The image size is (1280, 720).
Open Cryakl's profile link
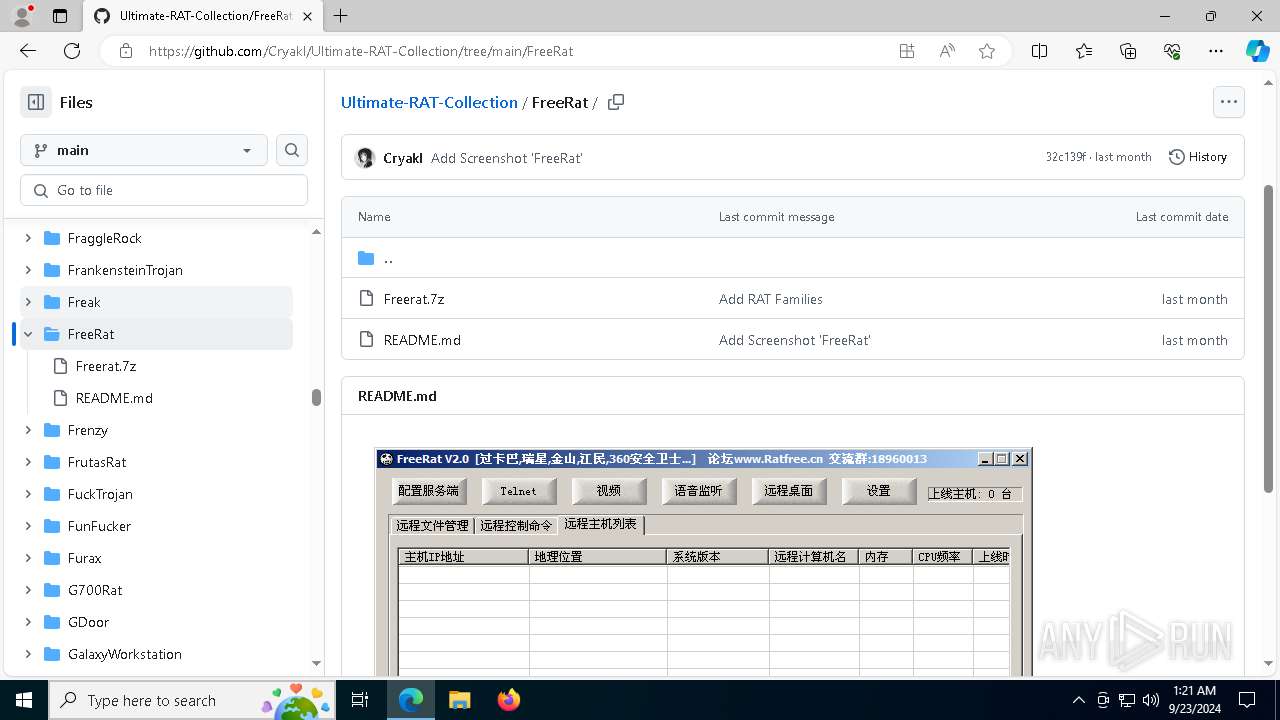[x=403, y=158]
